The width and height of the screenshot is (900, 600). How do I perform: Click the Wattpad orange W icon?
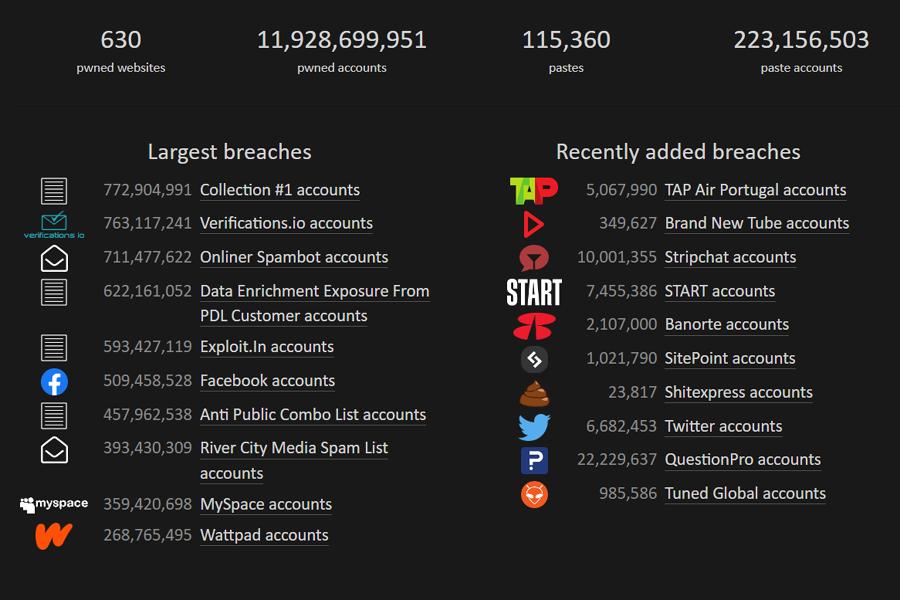coord(54,536)
